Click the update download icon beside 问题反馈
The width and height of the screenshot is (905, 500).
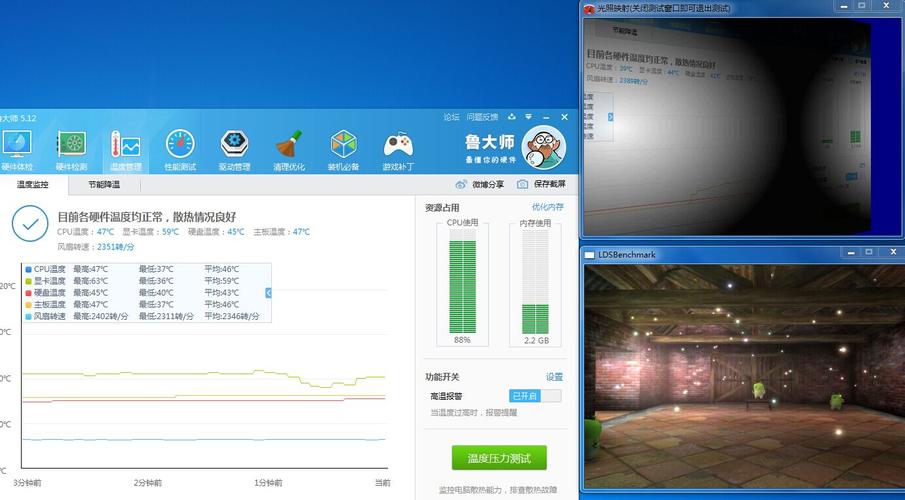pos(511,117)
